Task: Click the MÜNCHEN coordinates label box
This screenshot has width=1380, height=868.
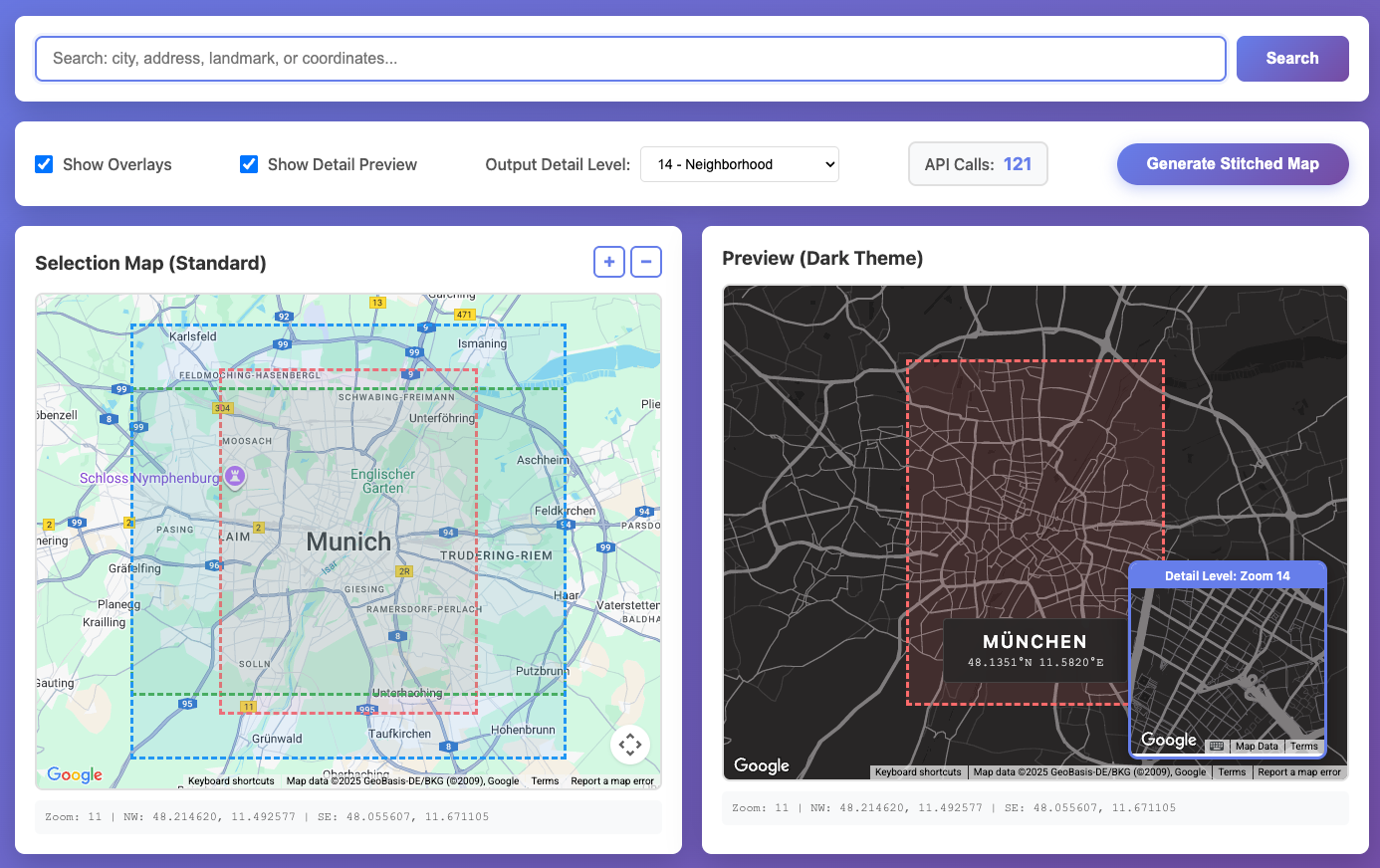Action: click(1035, 651)
